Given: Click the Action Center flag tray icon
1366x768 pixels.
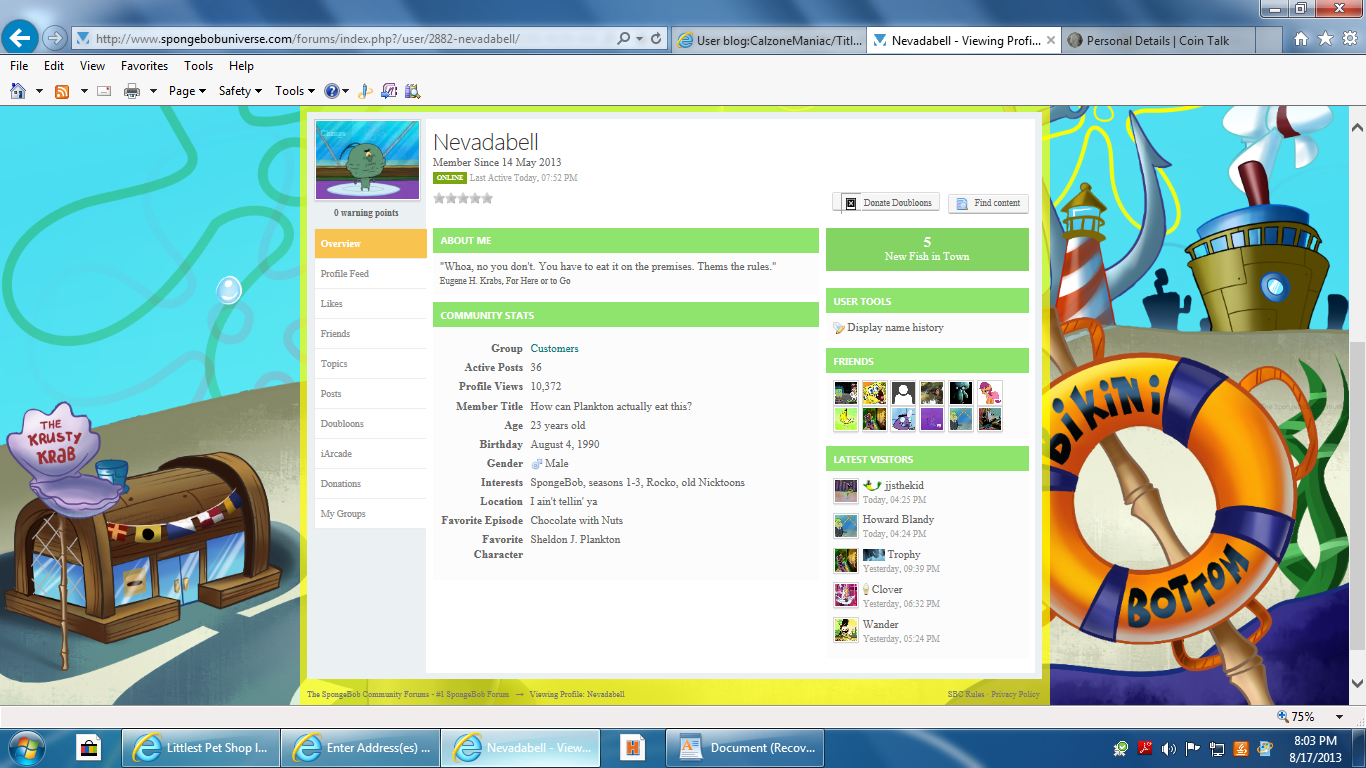Looking at the screenshot, I should (1193, 748).
